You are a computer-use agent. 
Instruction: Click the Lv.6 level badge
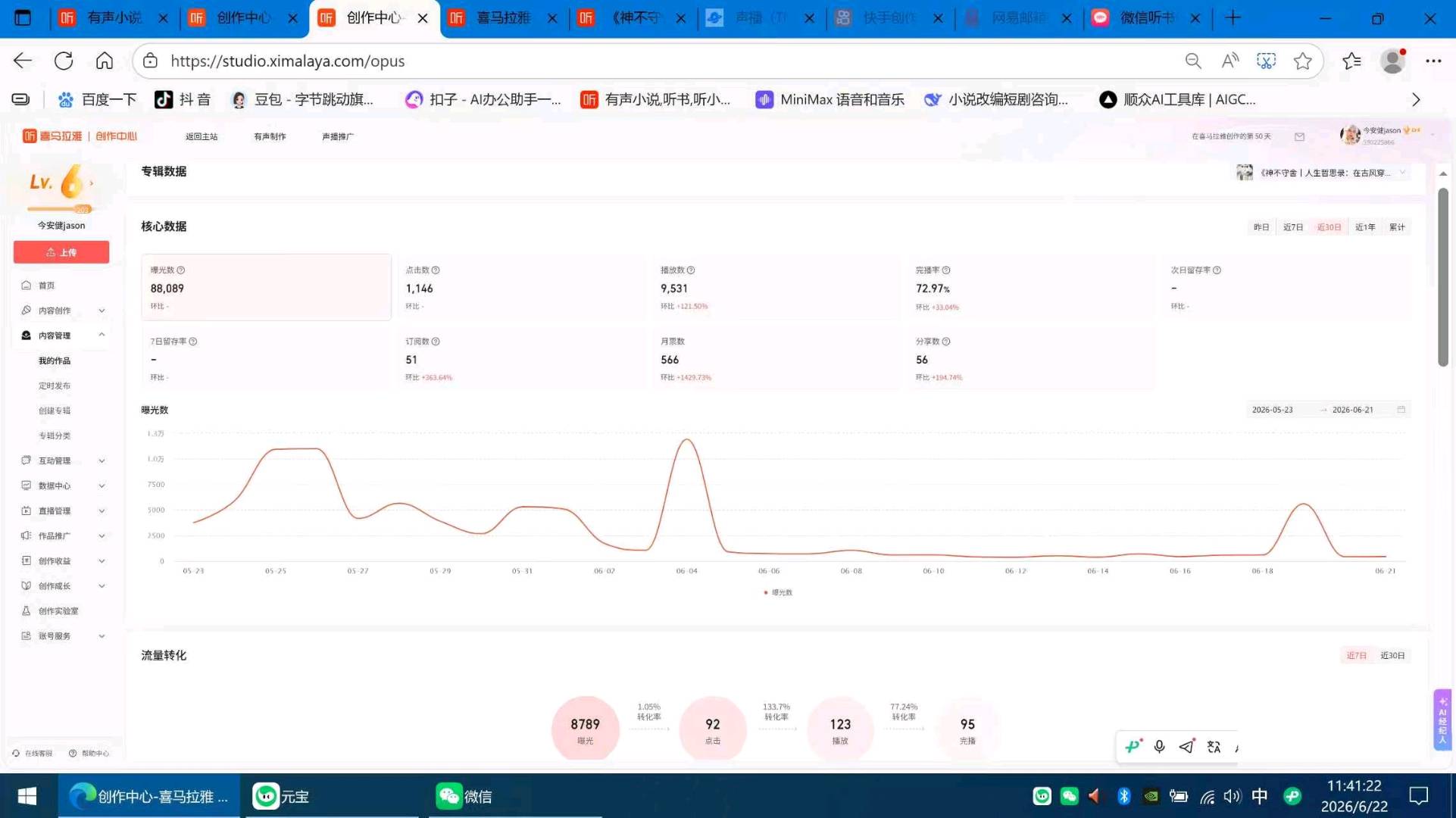click(x=61, y=184)
